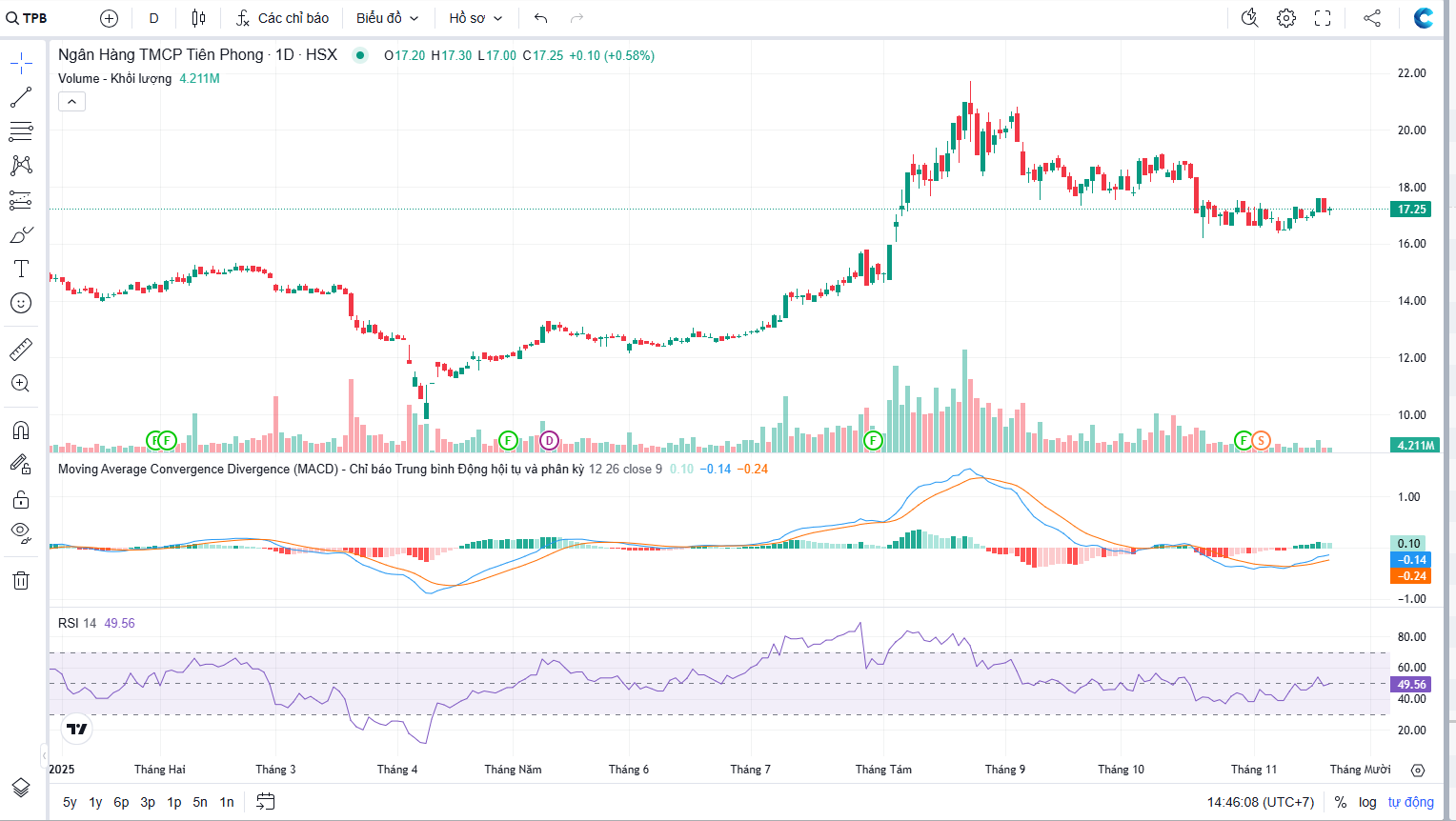Collapse the indicator legend chevron
The height and width of the screenshot is (821, 1456).
tap(71, 101)
